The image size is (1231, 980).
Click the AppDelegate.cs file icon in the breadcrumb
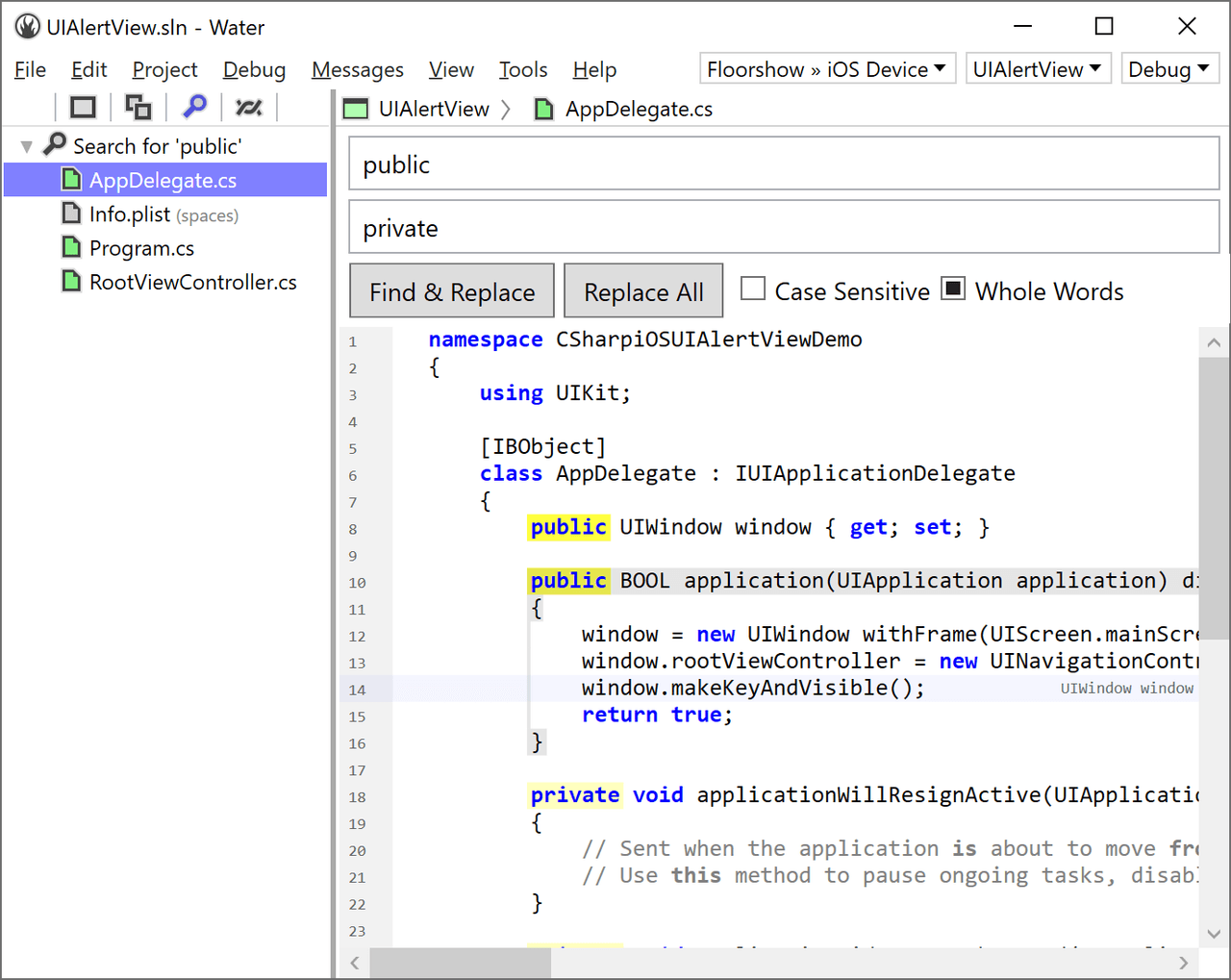(544, 109)
